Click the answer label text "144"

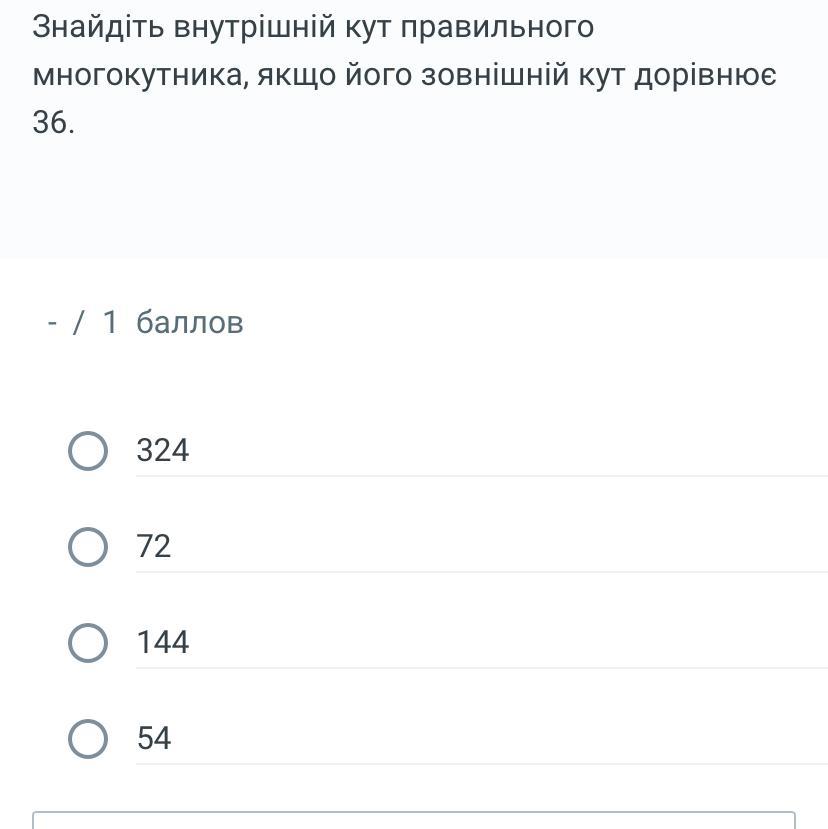pos(163,643)
